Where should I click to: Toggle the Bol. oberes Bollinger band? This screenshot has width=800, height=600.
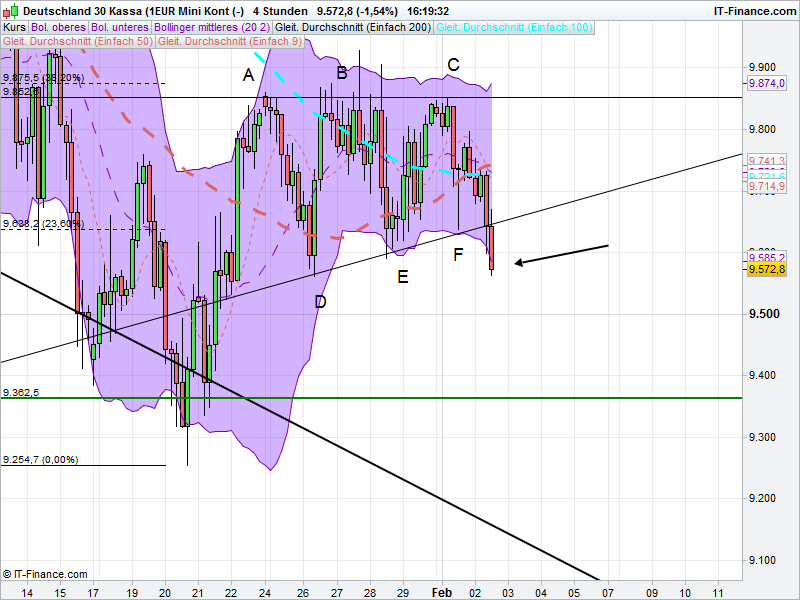[56, 27]
